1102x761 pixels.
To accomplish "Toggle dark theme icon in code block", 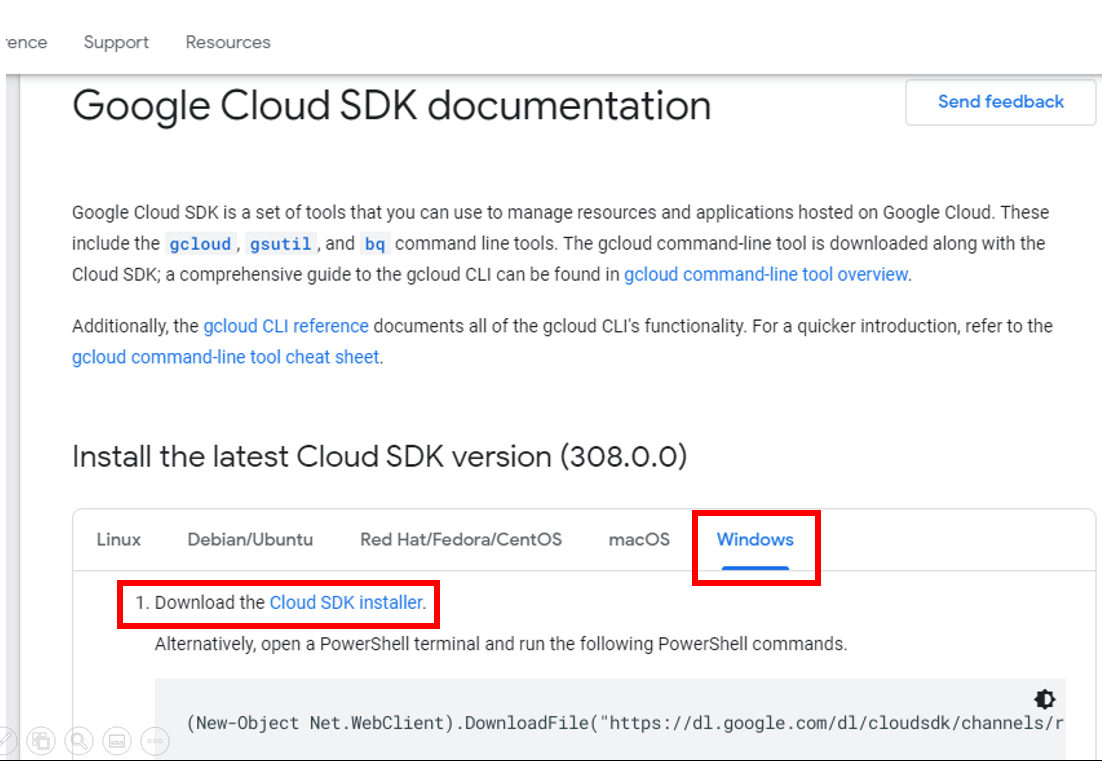I will tap(1044, 699).
